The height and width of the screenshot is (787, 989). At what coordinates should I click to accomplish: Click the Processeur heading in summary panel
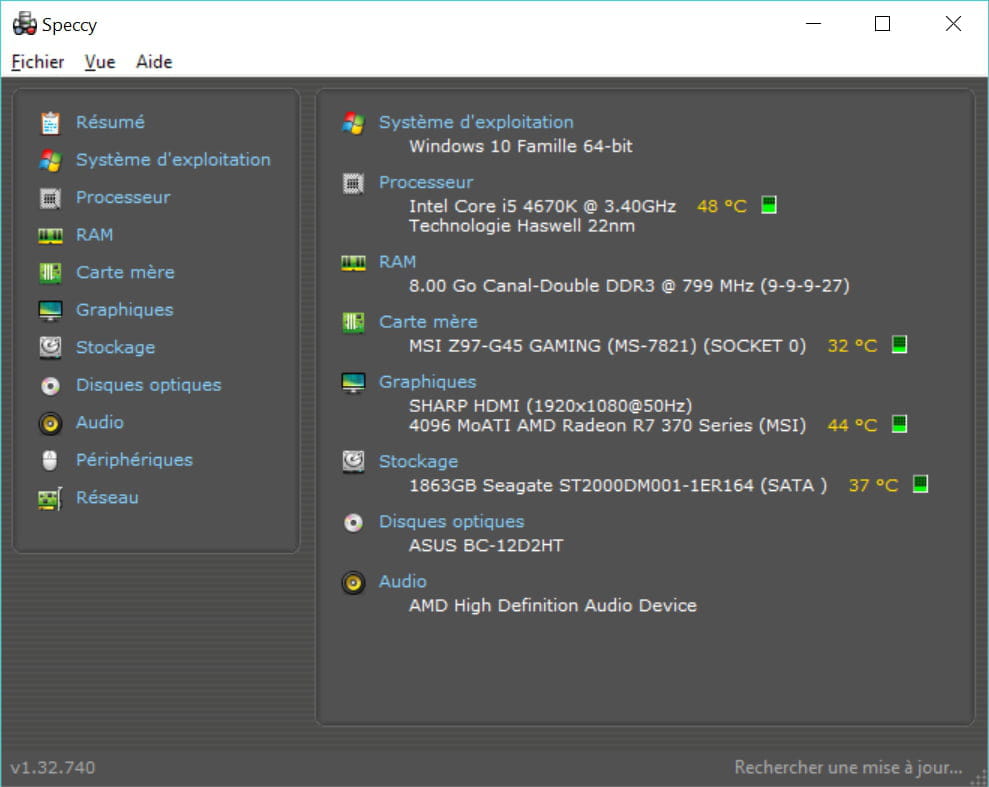[426, 182]
